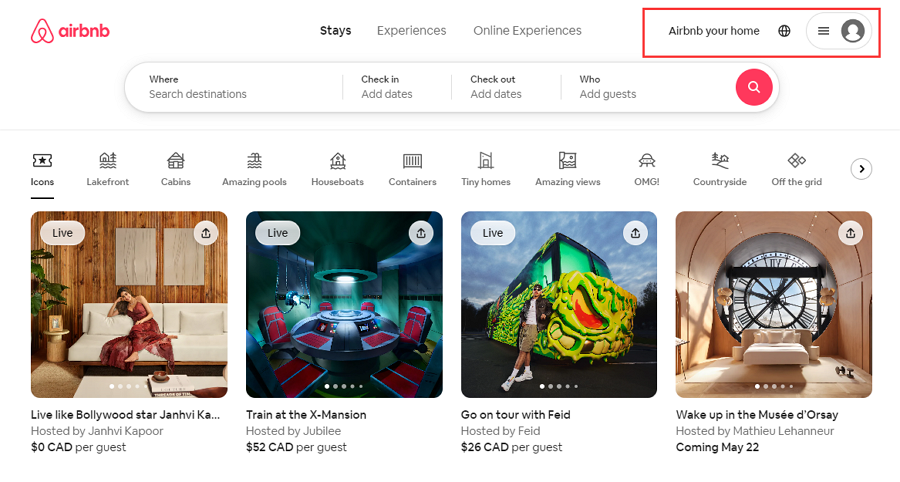Open the Who guests selector

[x=640, y=87]
